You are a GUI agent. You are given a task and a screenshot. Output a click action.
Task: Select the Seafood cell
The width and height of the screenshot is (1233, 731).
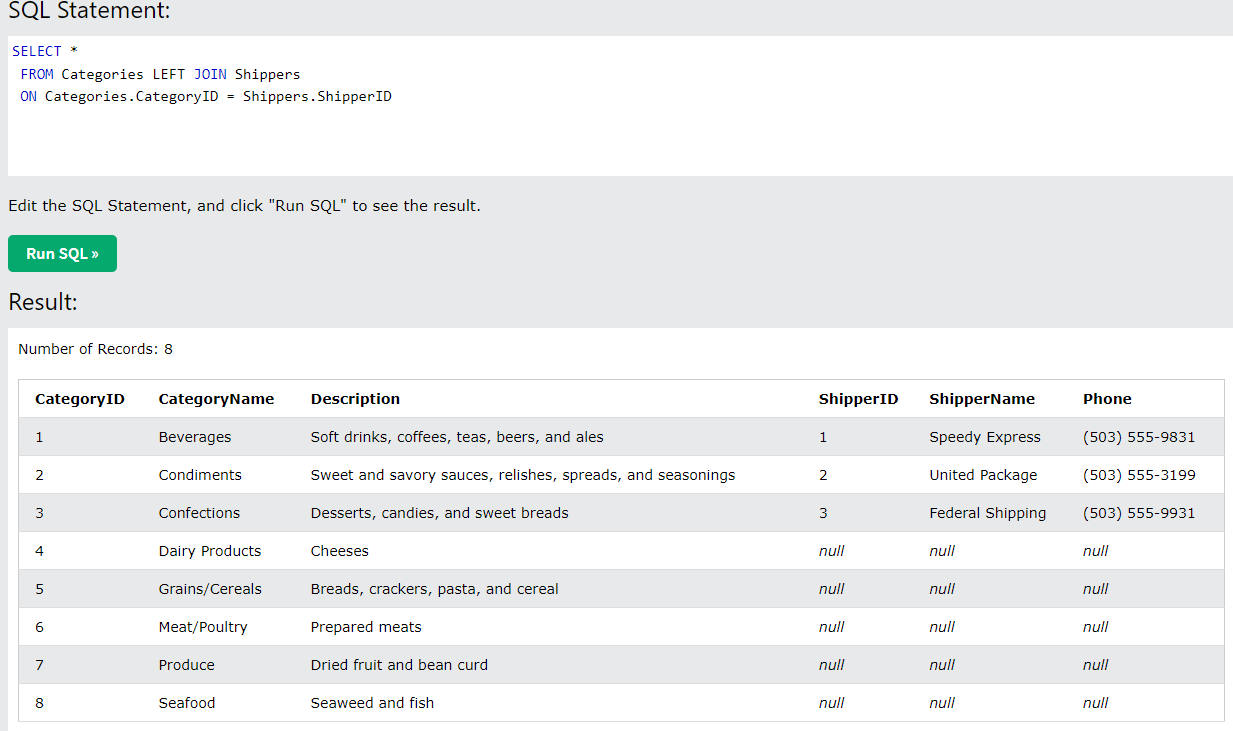[x=187, y=703]
